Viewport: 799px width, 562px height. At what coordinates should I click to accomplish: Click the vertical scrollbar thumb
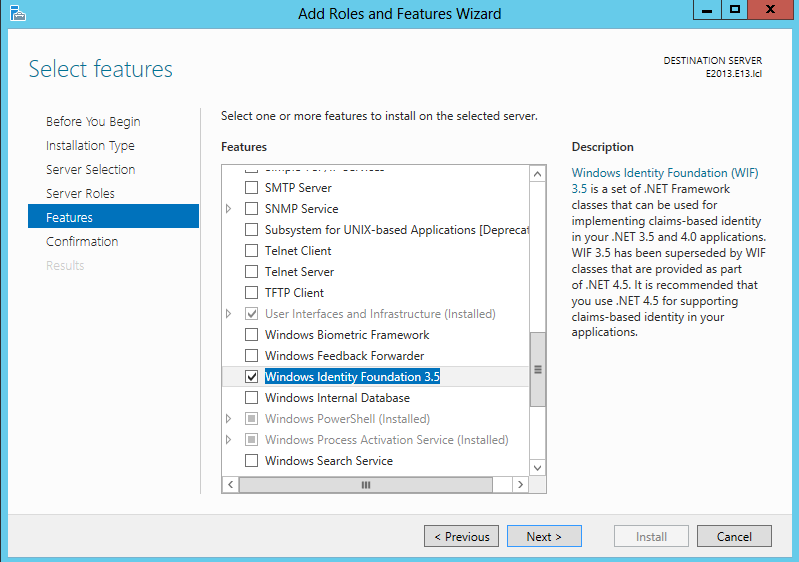(x=538, y=369)
